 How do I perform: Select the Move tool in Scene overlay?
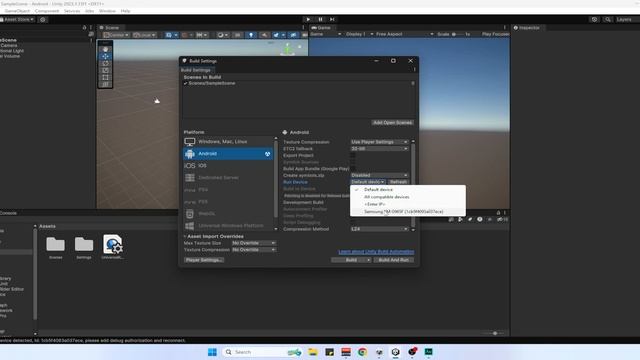tap(105, 56)
